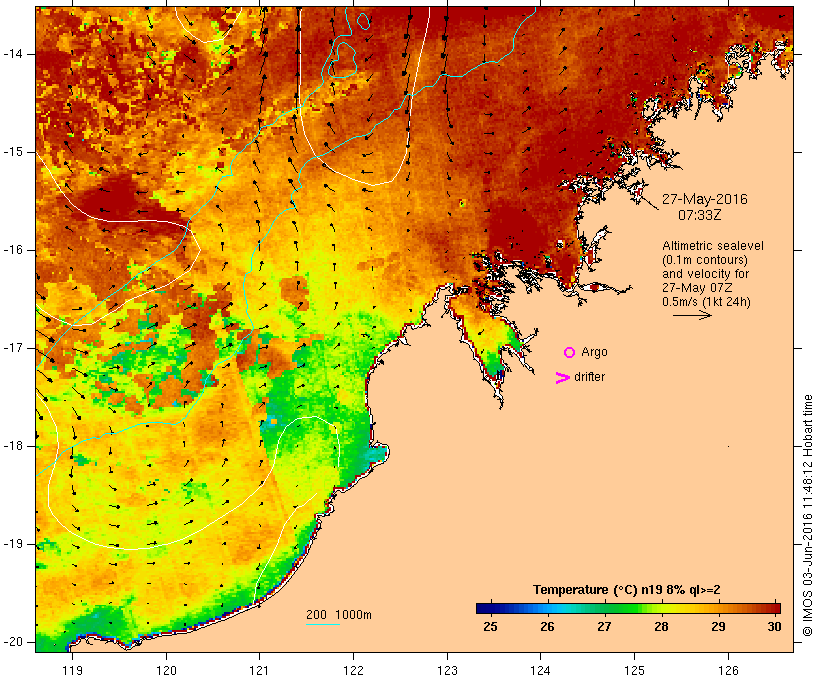Click the '27-May 07Z' text

point(697,288)
